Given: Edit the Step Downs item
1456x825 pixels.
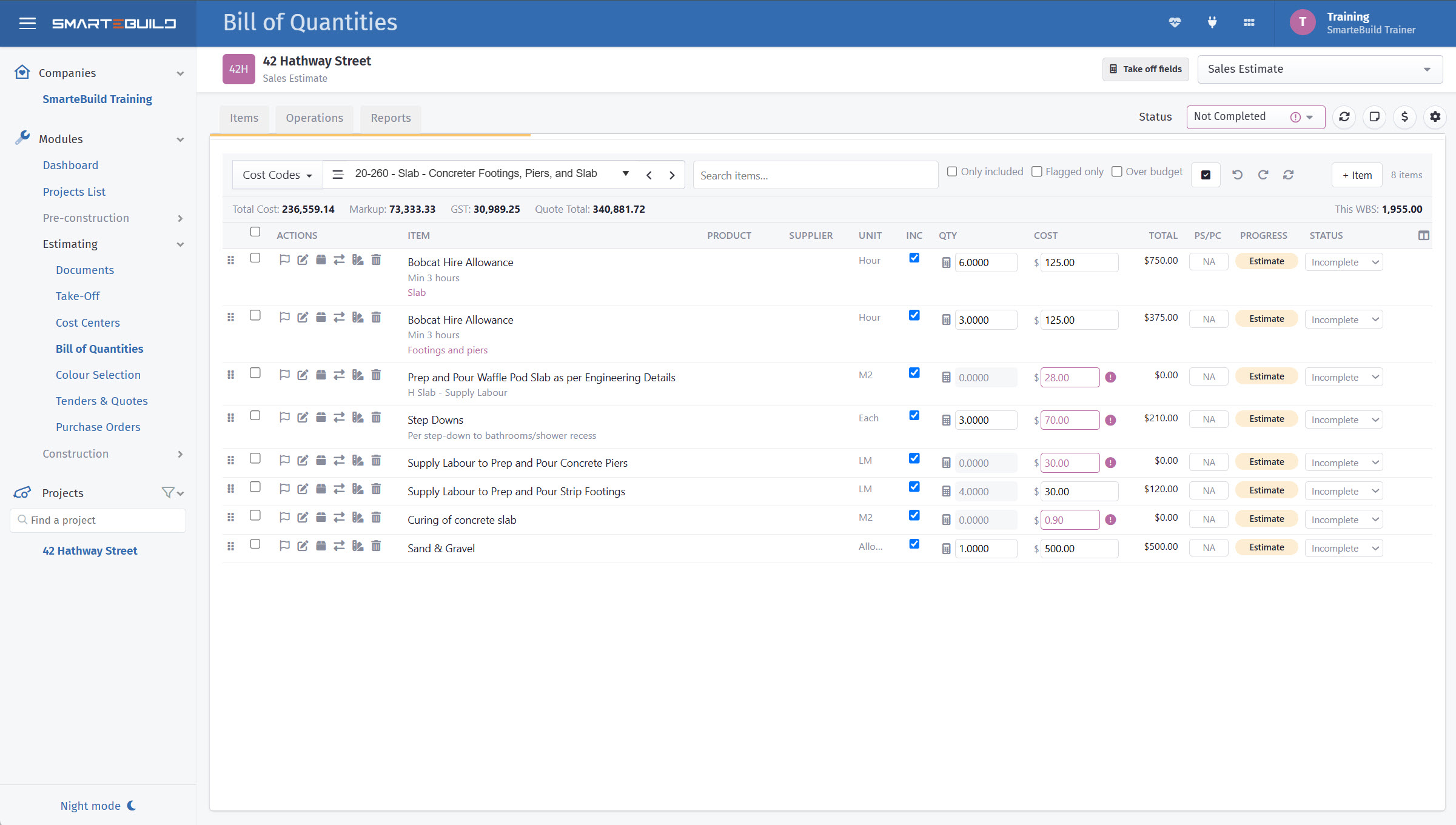Looking at the screenshot, I should pos(303,417).
